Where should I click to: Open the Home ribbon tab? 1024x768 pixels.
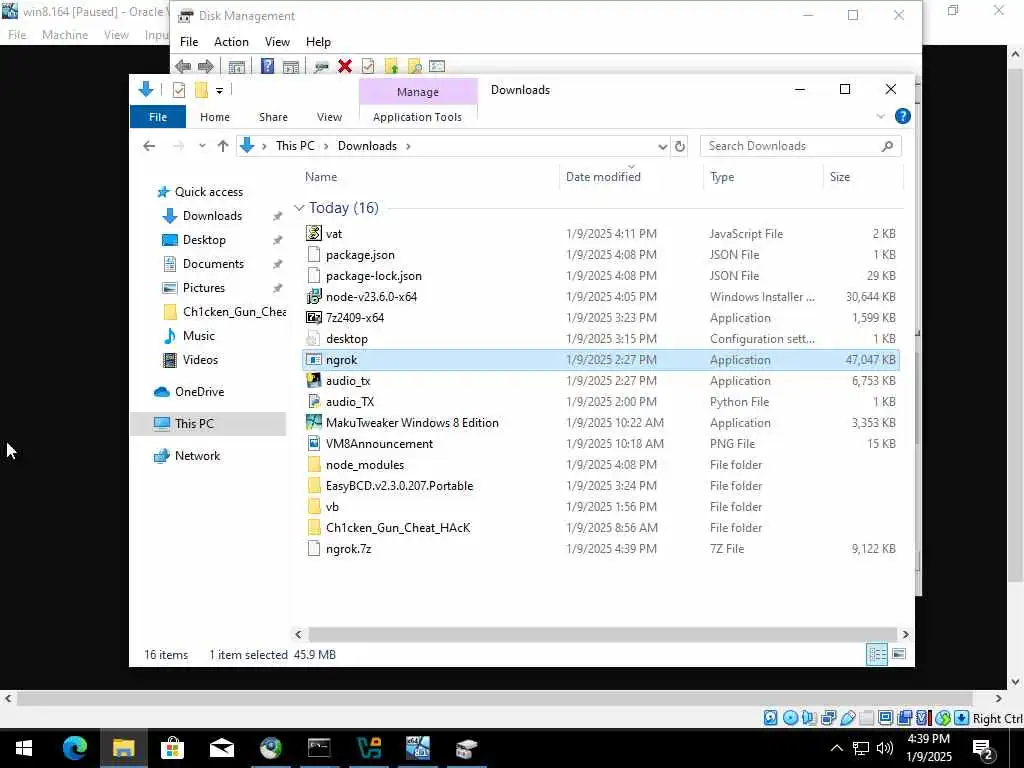pyautogui.click(x=215, y=117)
